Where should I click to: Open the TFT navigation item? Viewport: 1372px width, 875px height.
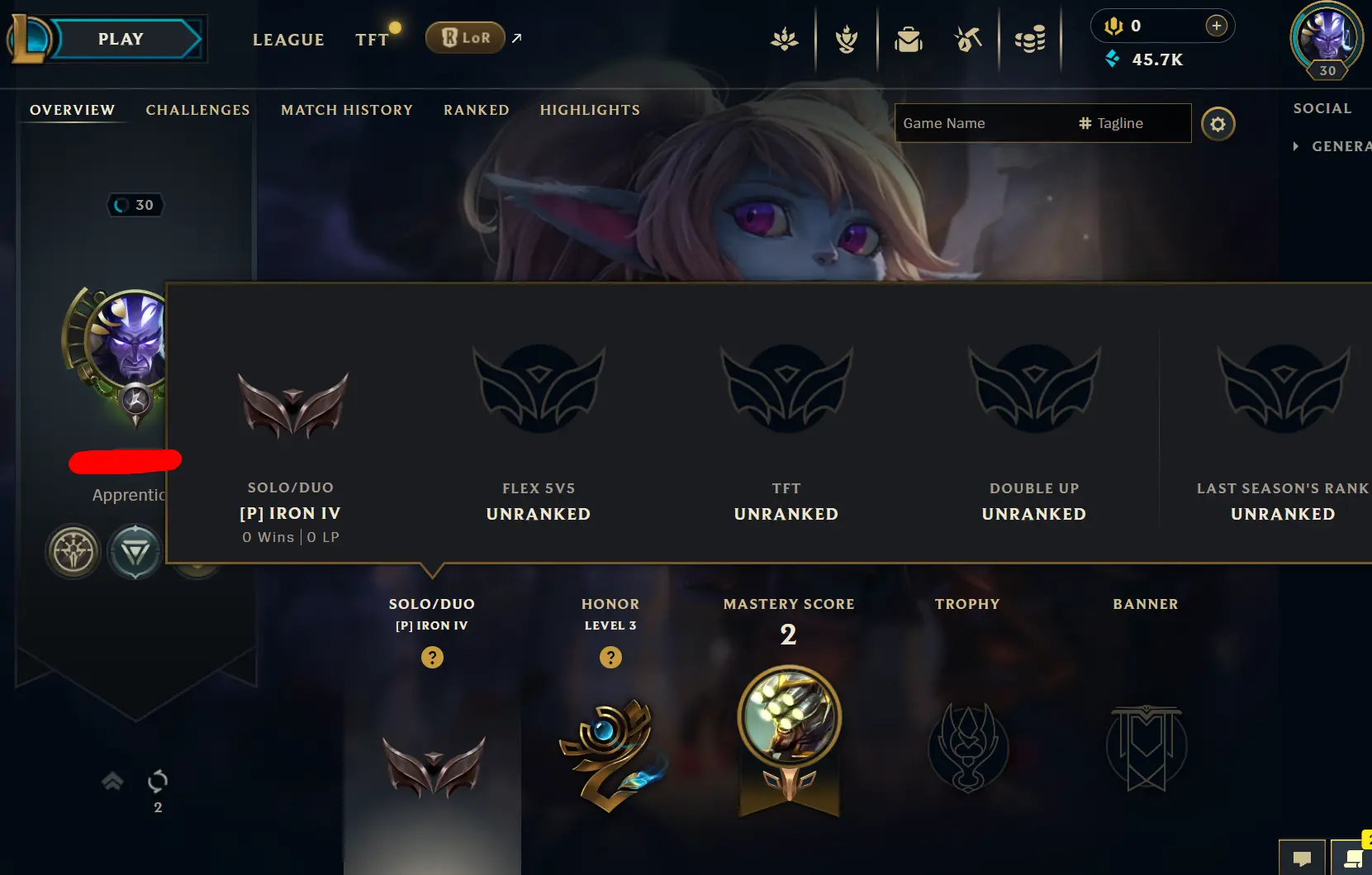point(373,40)
